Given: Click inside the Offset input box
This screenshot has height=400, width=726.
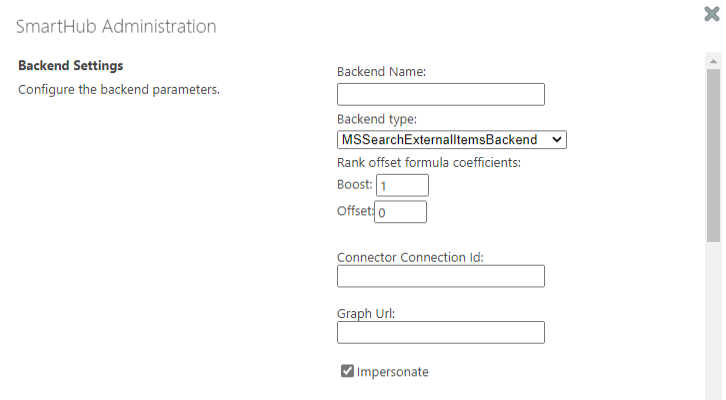Looking at the screenshot, I should coord(401,212).
